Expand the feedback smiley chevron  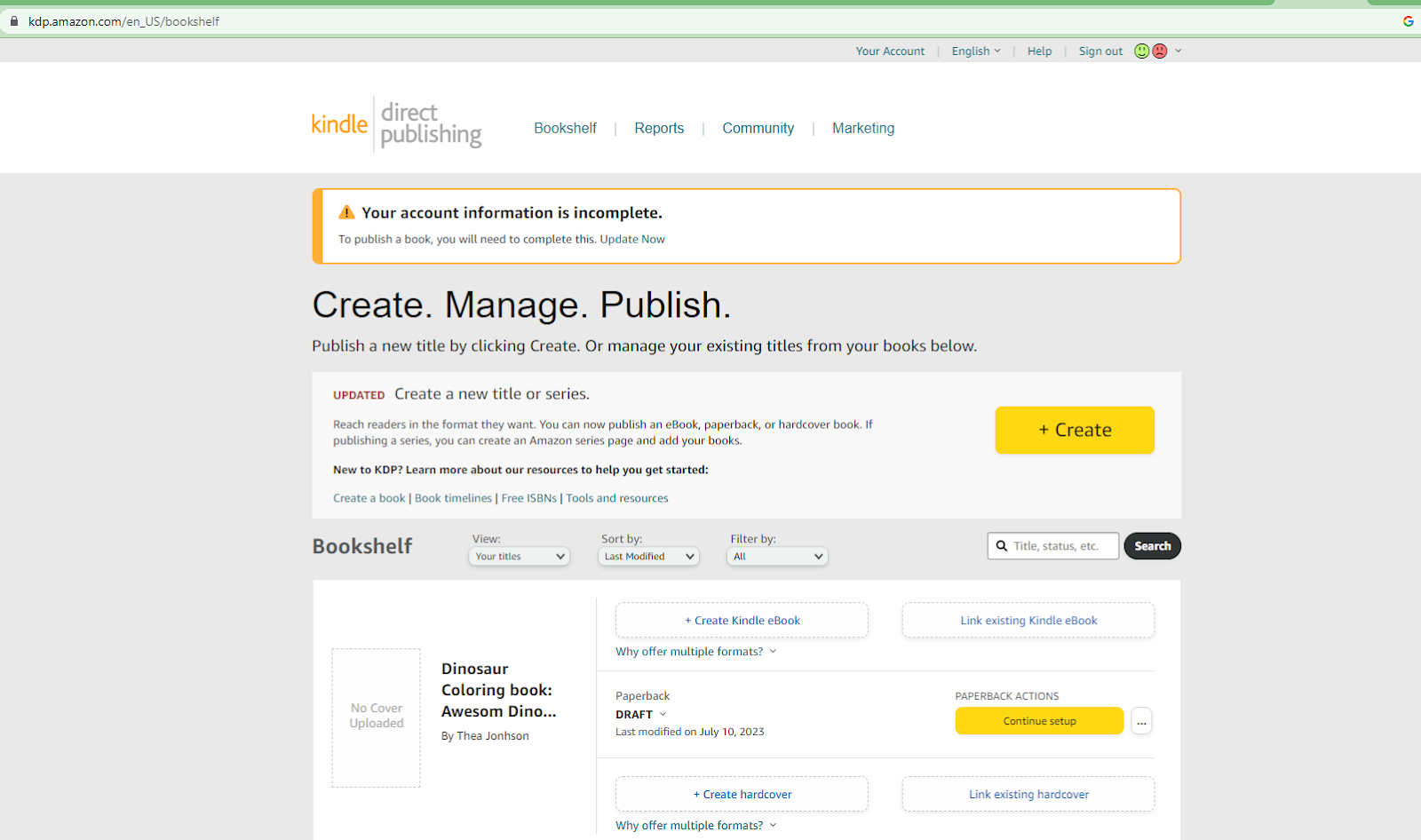[x=1179, y=51]
